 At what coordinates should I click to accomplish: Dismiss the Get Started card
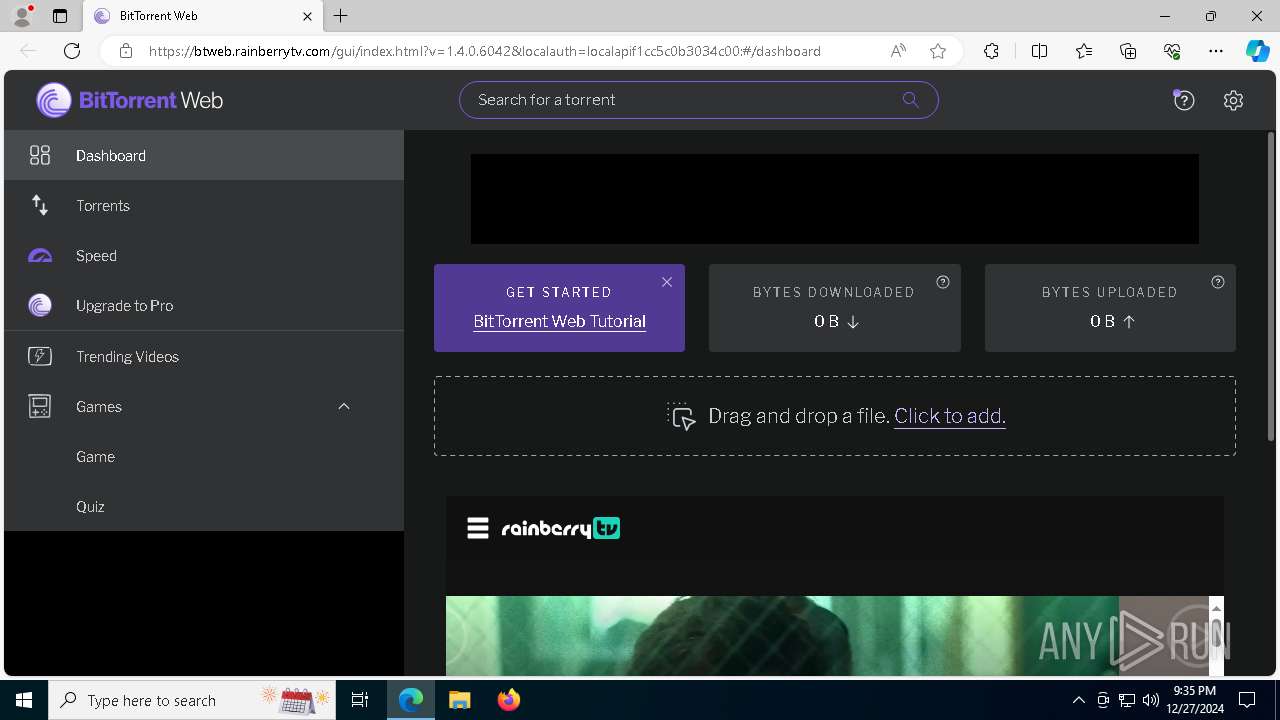click(x=667, y=282)
